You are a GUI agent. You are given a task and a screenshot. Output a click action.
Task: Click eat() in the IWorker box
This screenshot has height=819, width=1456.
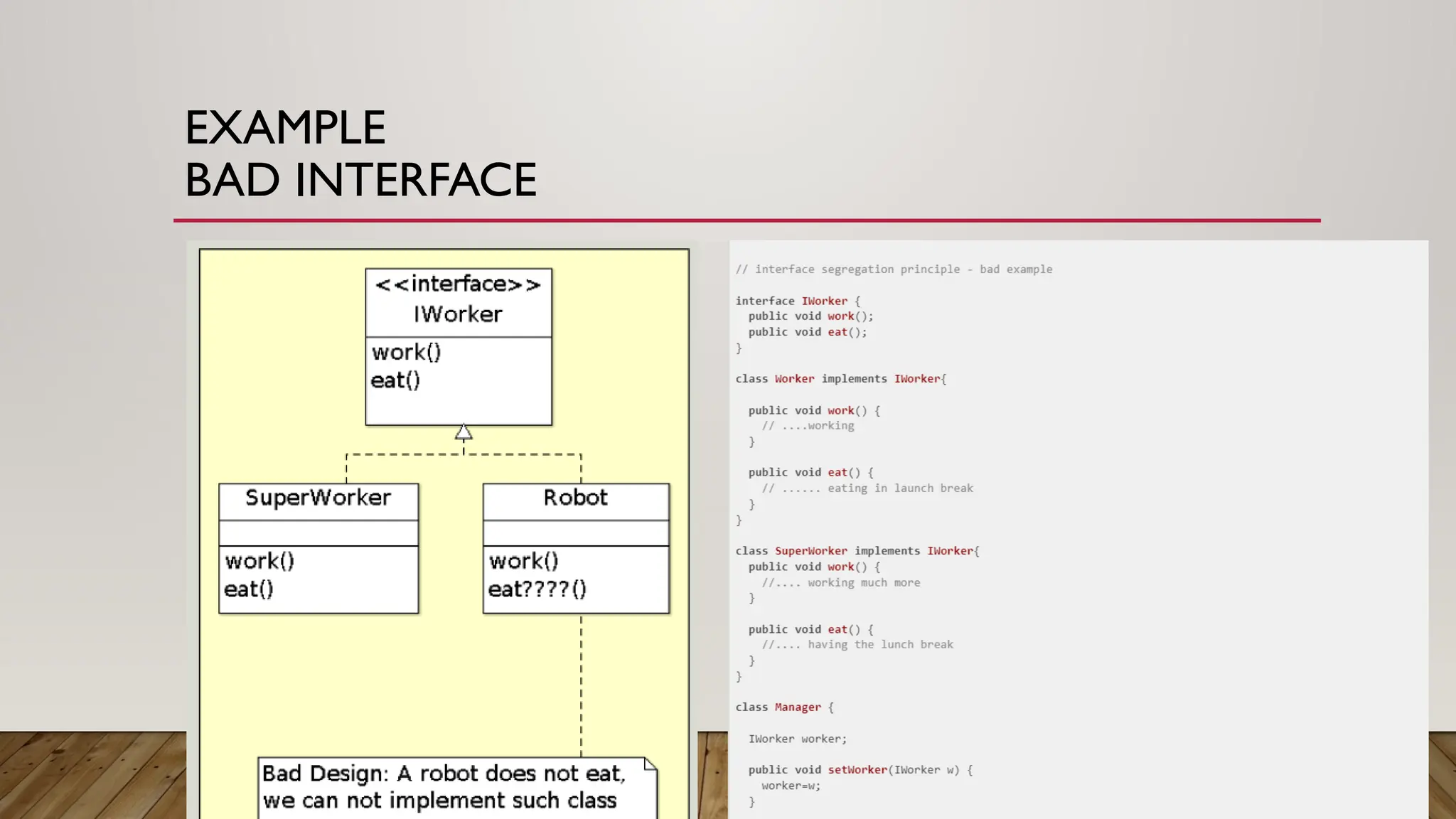click(395, 380)
